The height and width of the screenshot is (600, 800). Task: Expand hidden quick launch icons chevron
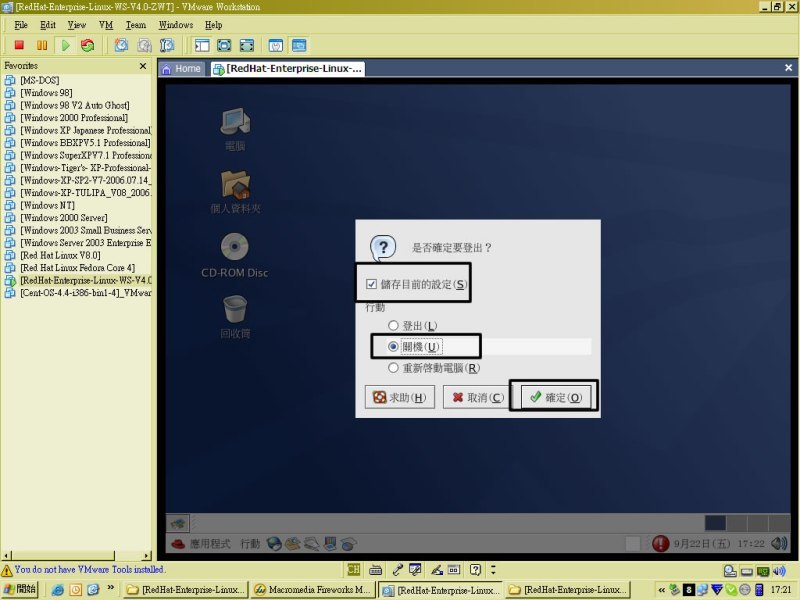click(111, 588)
